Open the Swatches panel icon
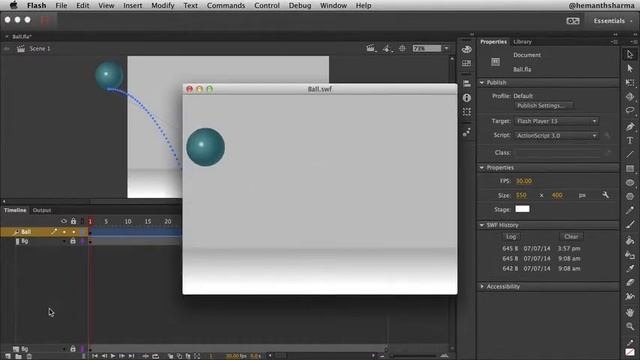 [467, 63]
